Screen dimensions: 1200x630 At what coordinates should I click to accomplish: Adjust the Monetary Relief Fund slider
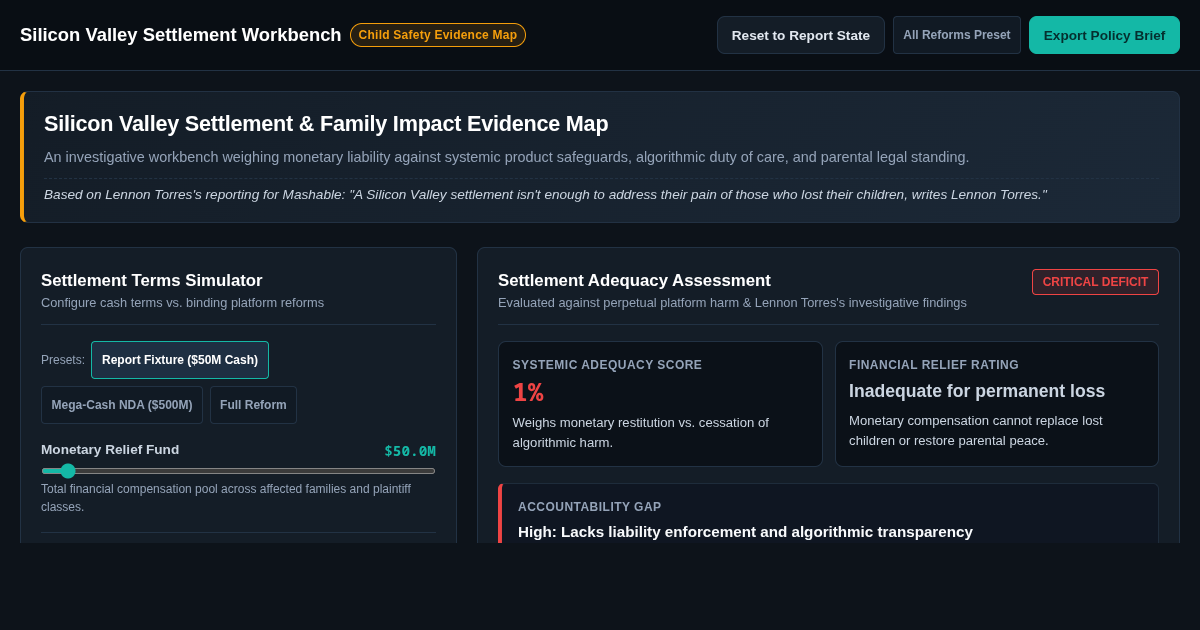click(238, 471)
